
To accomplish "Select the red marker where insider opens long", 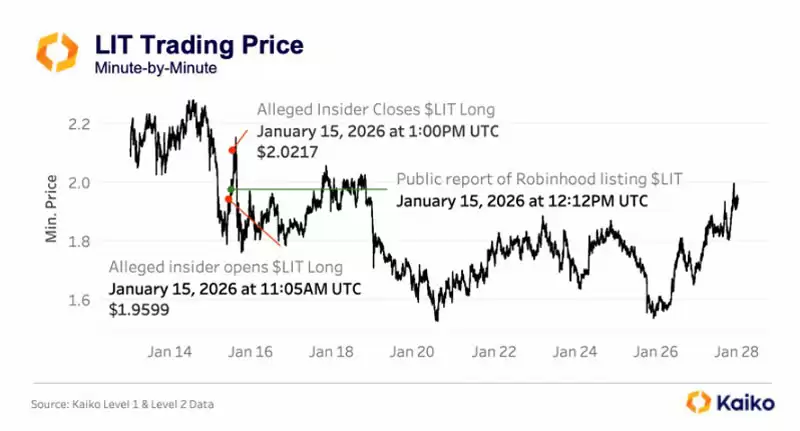I will [228, 199].
